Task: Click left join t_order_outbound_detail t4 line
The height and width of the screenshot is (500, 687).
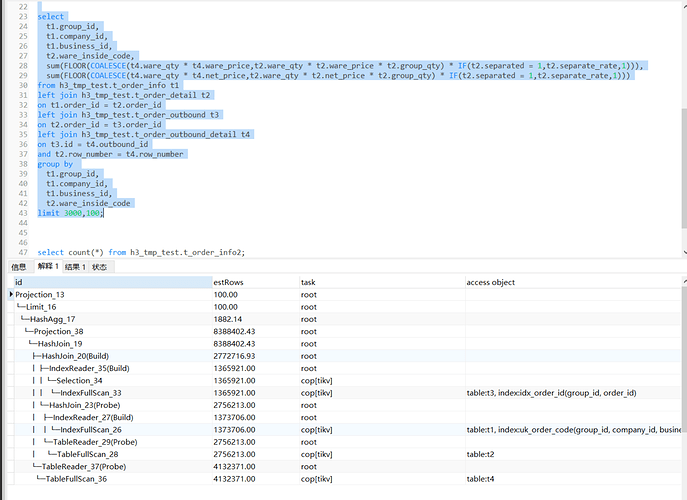Action: [144, 135]
